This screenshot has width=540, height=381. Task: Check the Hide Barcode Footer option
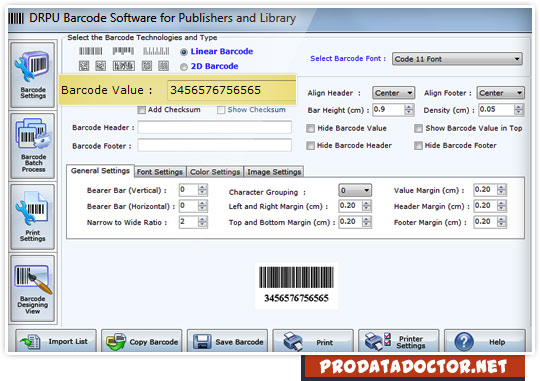tap(418, 146)
